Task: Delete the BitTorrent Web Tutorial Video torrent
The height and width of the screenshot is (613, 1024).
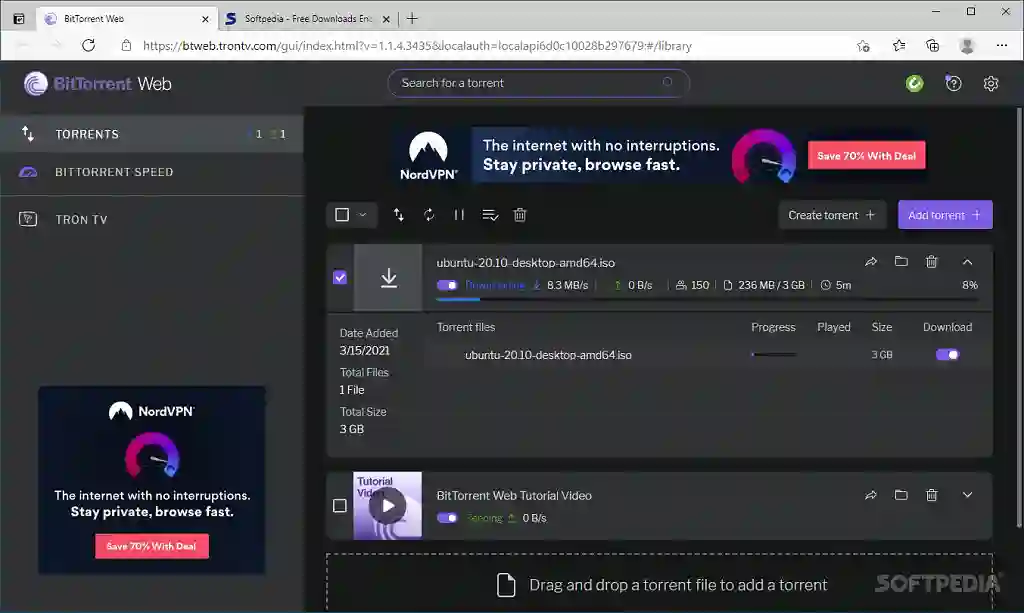Action: pos(932,495)
